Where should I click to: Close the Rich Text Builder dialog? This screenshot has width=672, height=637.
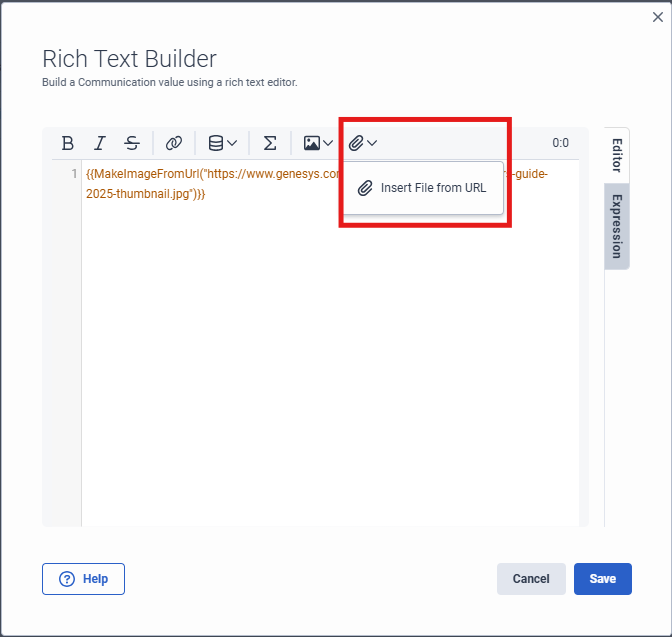pos(657,17)
